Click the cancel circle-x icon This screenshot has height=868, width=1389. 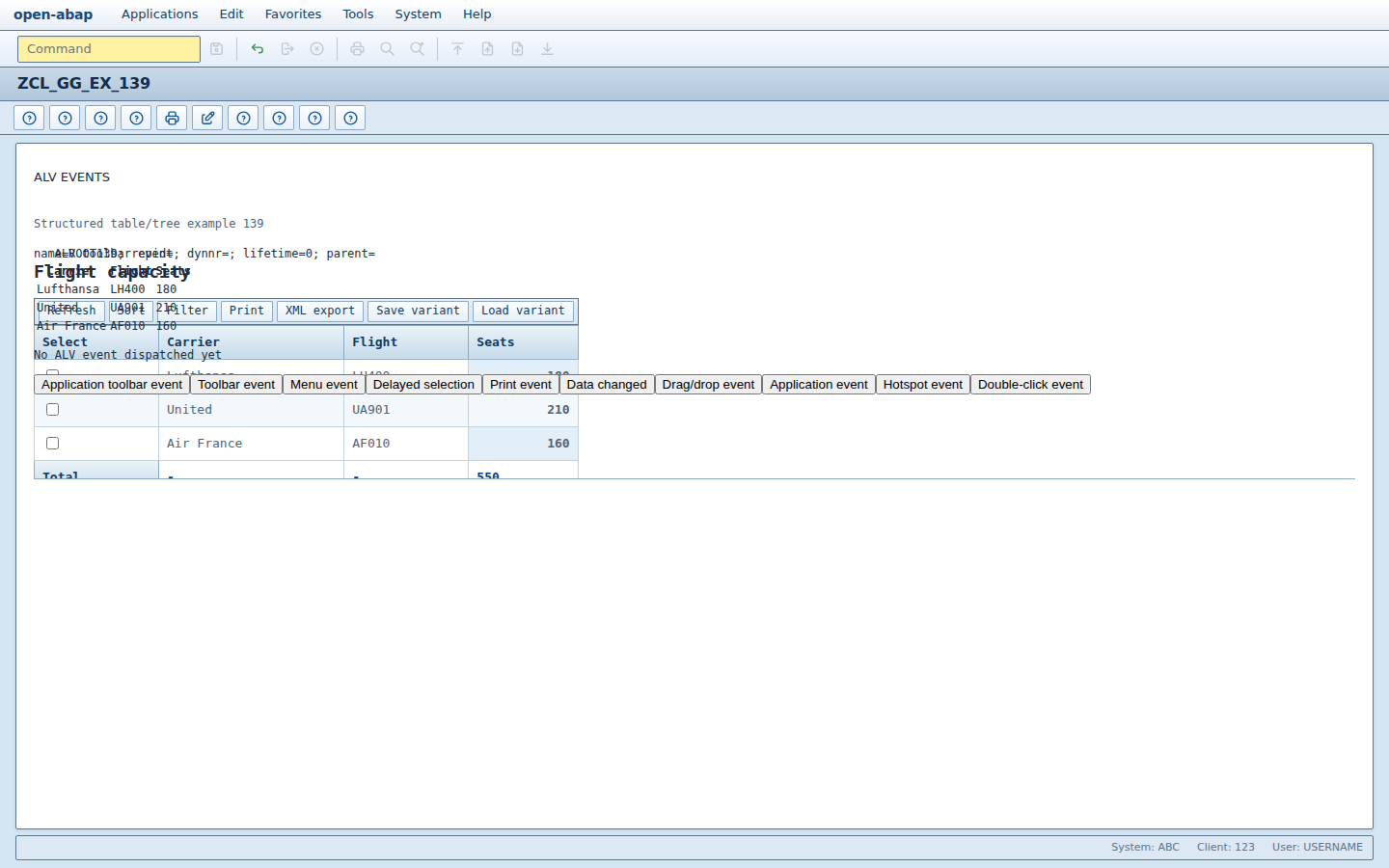317,49
